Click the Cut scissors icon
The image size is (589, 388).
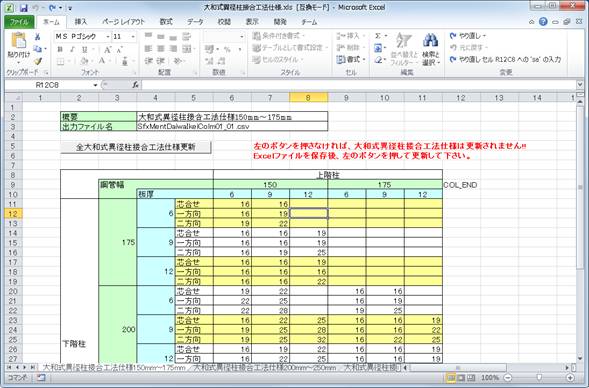pyautogui.click(x=38, y=37)
